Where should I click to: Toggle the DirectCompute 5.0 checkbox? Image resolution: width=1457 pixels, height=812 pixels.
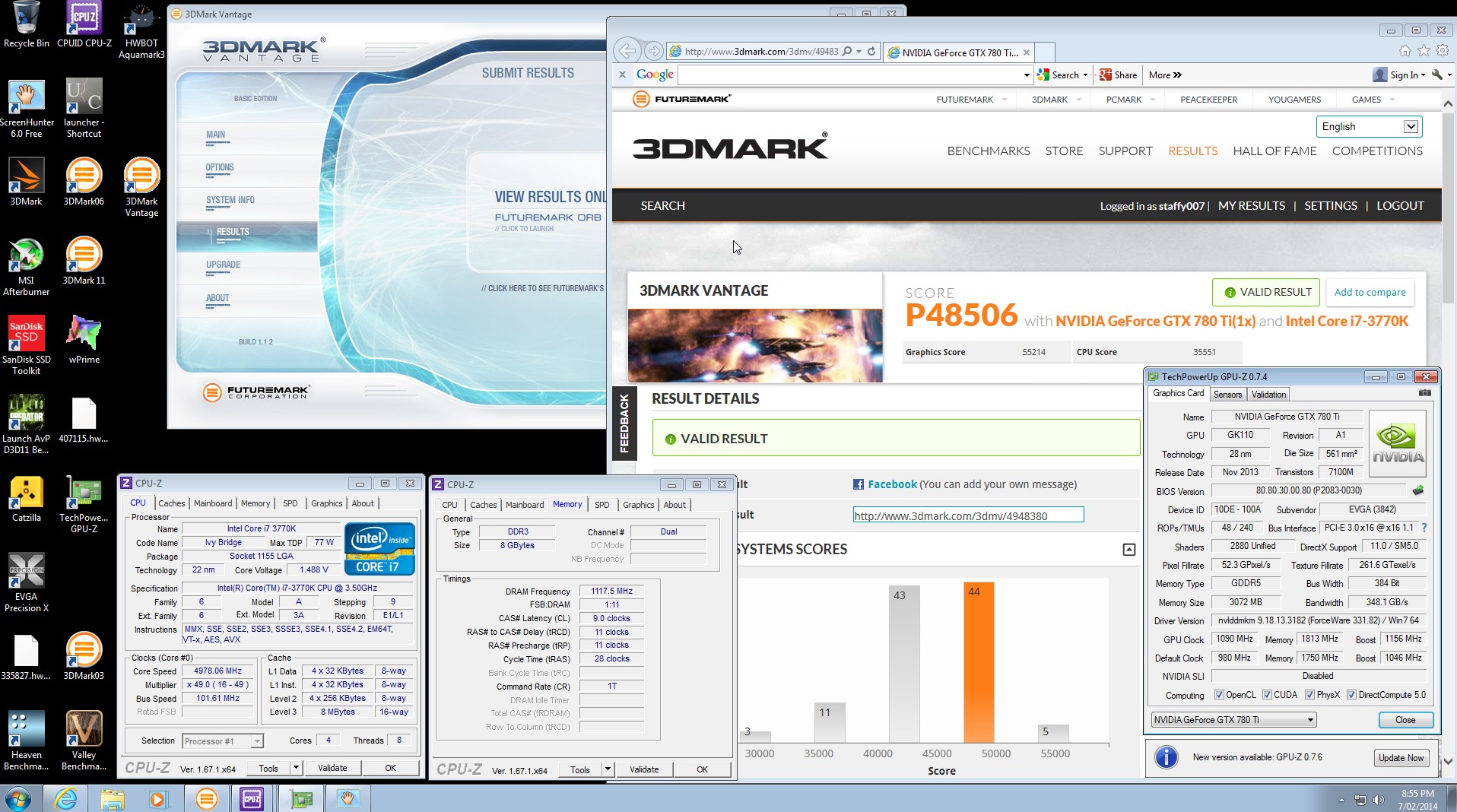coord(1351,695)
